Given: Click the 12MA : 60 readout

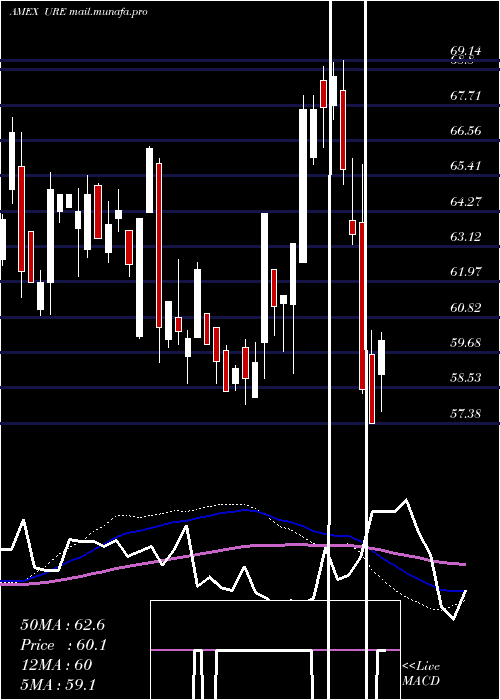Looking at the screenshot, I should tap(56, 665).
